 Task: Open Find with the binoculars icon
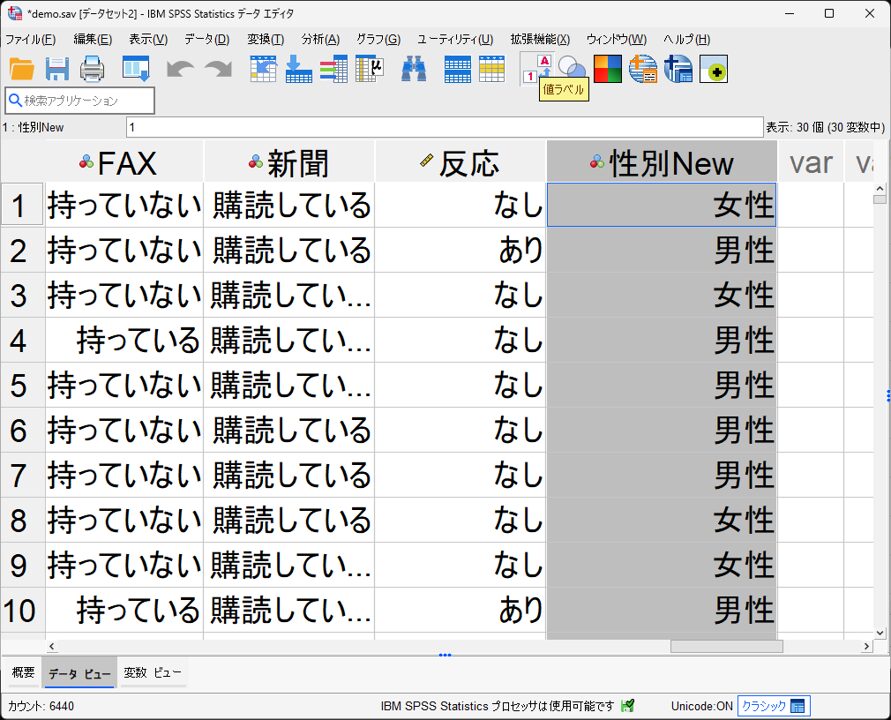[414, 69]
